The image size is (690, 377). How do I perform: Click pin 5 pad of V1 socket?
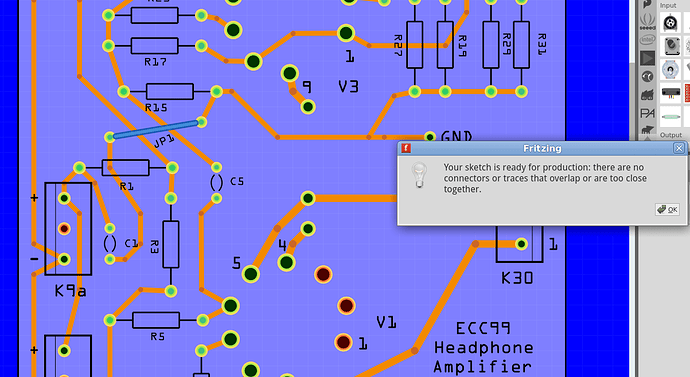251,274
